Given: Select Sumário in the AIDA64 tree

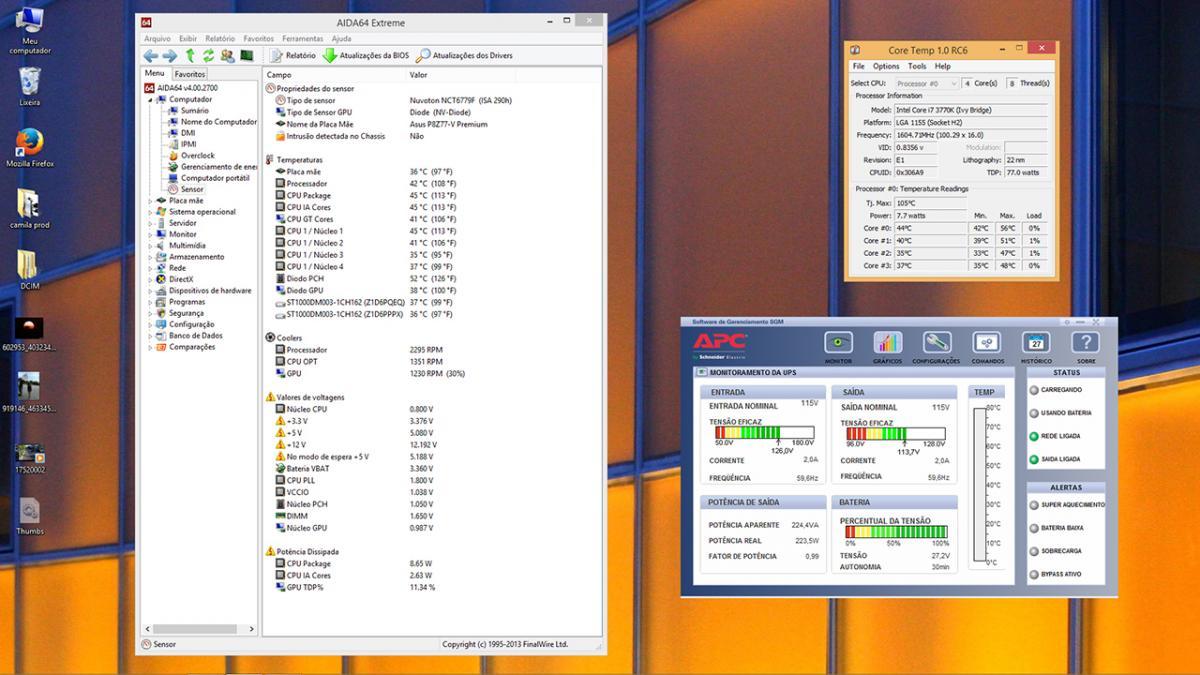Looking at the screenshot, I should pyautogui.click(x=195, y=110).
